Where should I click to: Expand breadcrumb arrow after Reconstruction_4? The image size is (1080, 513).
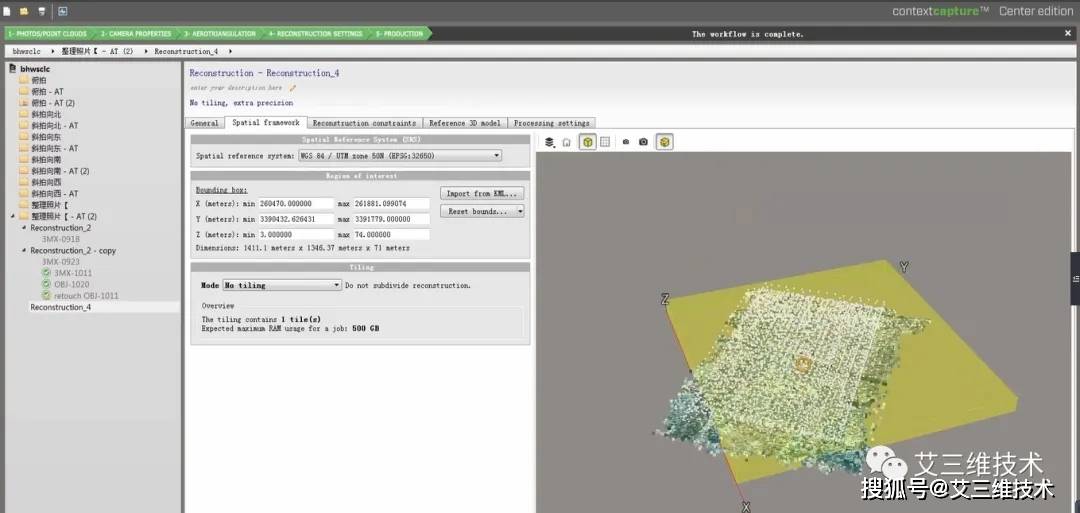click(x=230, y=52)
